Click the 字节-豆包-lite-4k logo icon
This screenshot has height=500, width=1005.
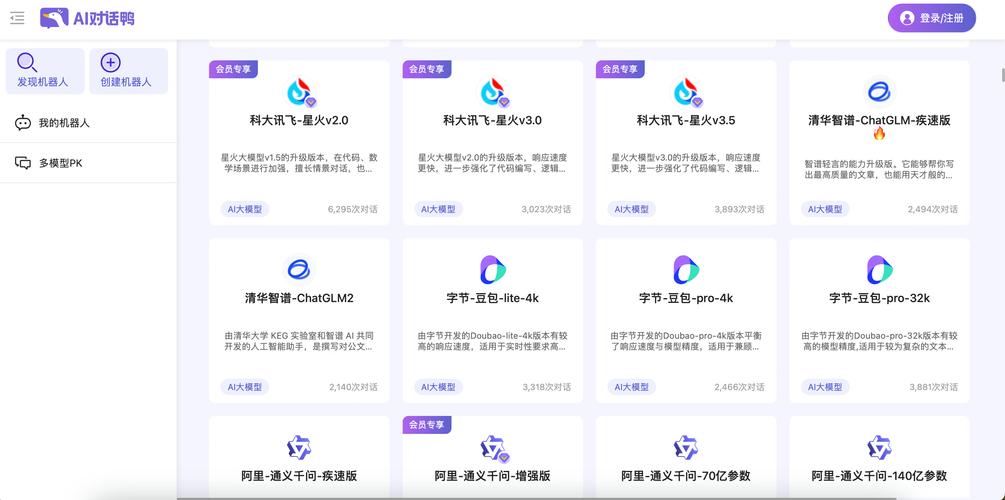click(x=493, y=270)
